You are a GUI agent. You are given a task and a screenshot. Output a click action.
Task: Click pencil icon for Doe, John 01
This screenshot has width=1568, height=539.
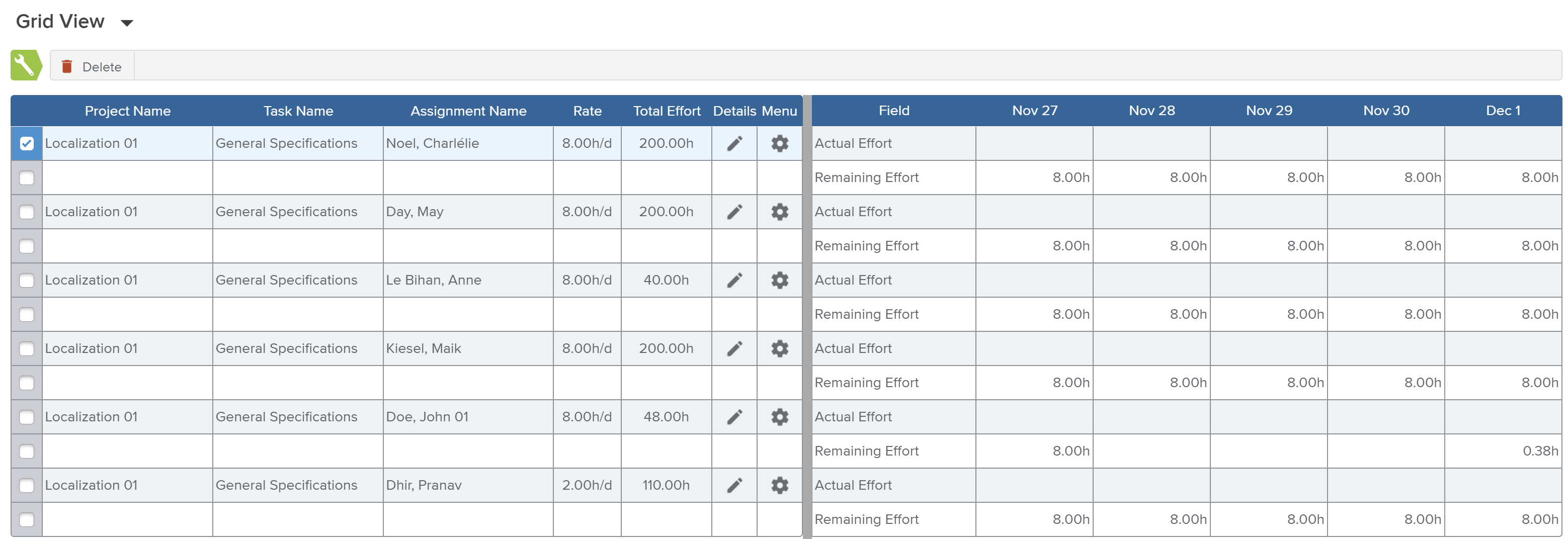click(x=734, y=417)
